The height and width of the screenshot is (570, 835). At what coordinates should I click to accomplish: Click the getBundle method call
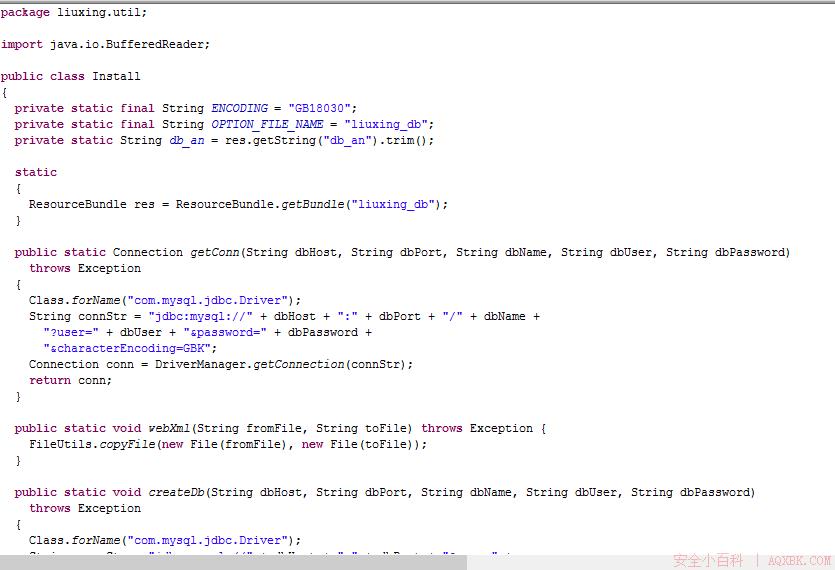tap(313, 205)
